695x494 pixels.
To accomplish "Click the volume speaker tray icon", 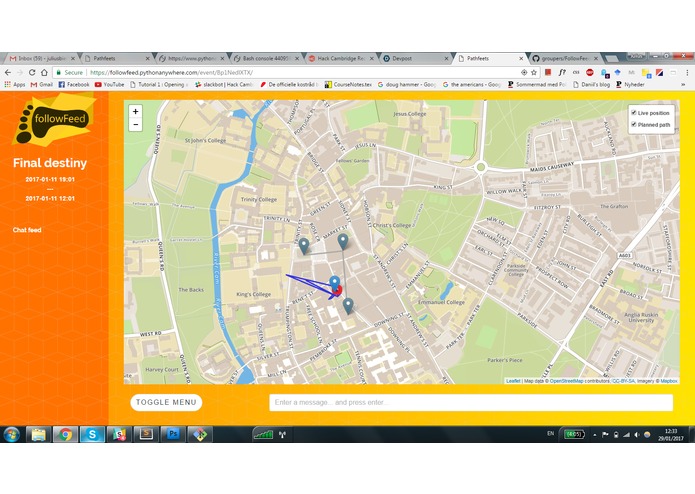I will [x=637, y=435].
